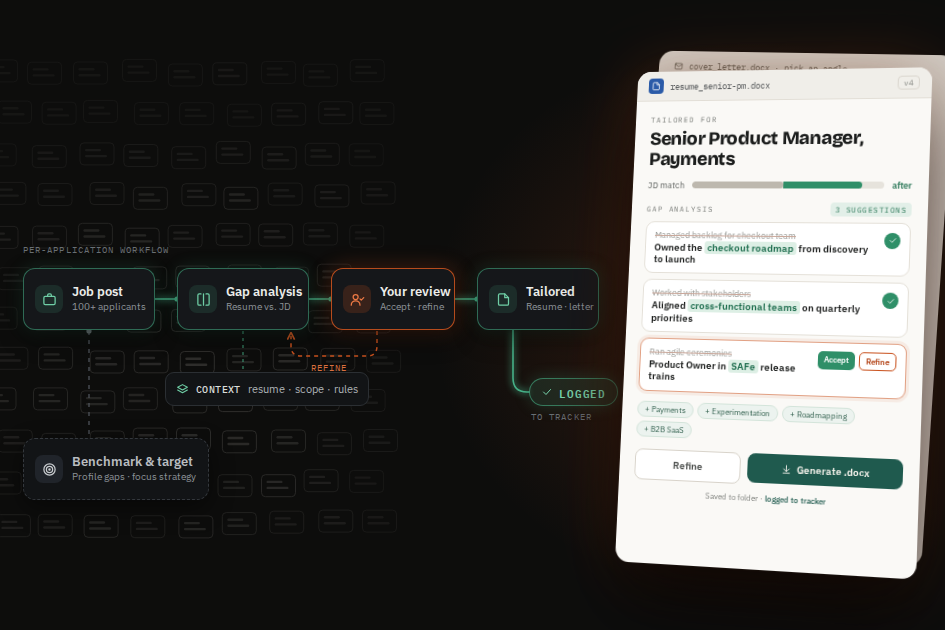Image resolution: width=945 pixels, height=630 pixels.
Task: Accept the SAFe release trains suggestion
Action: (836, 360)
